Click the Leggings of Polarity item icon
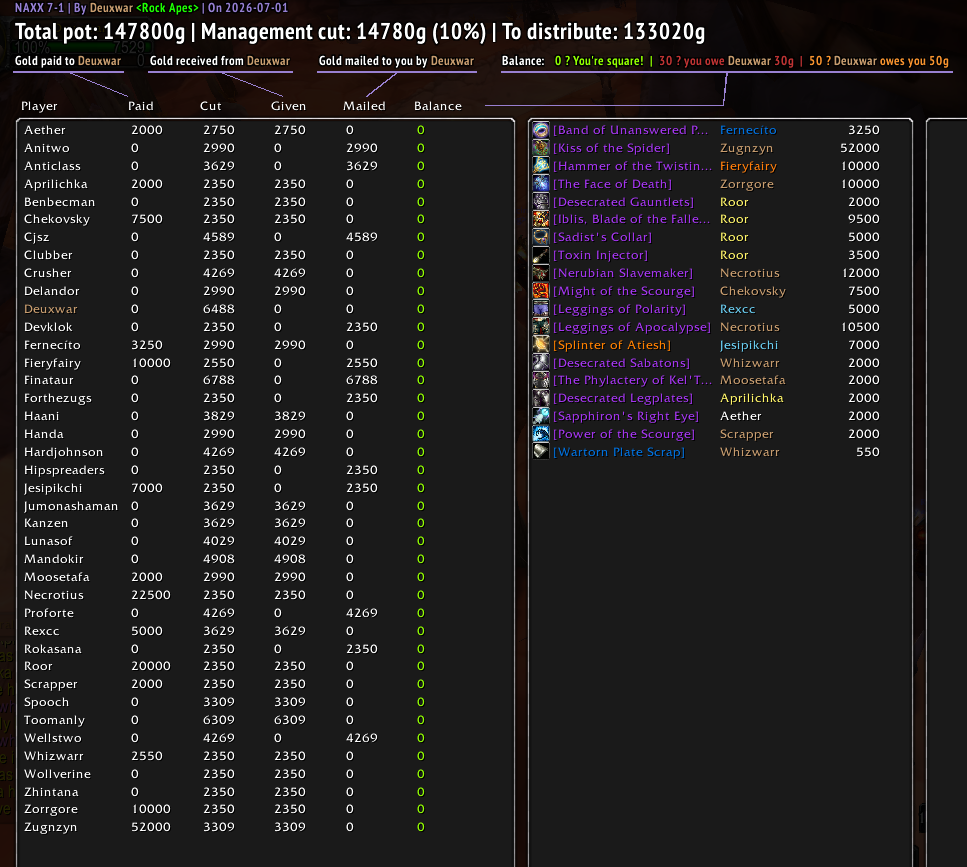 (541, 309)
